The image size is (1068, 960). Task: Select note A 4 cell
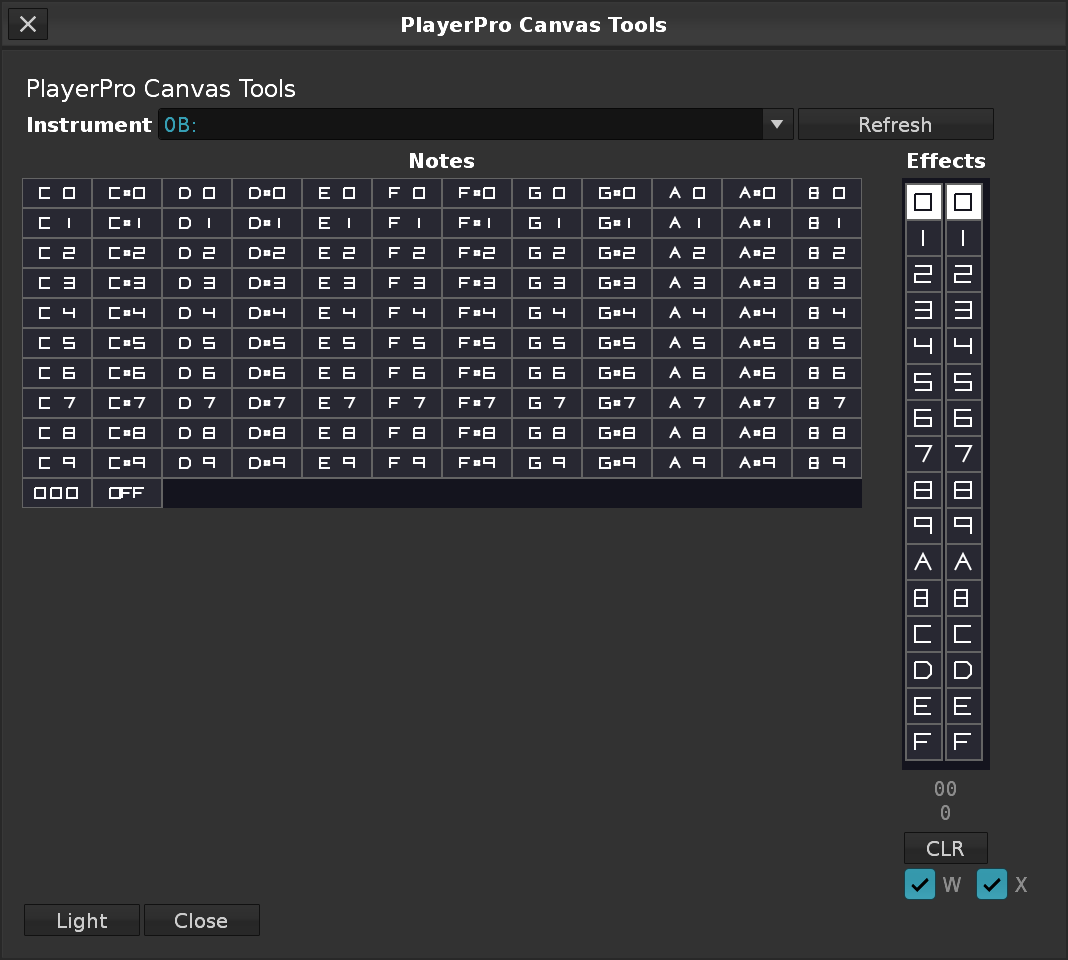point(688,313)
